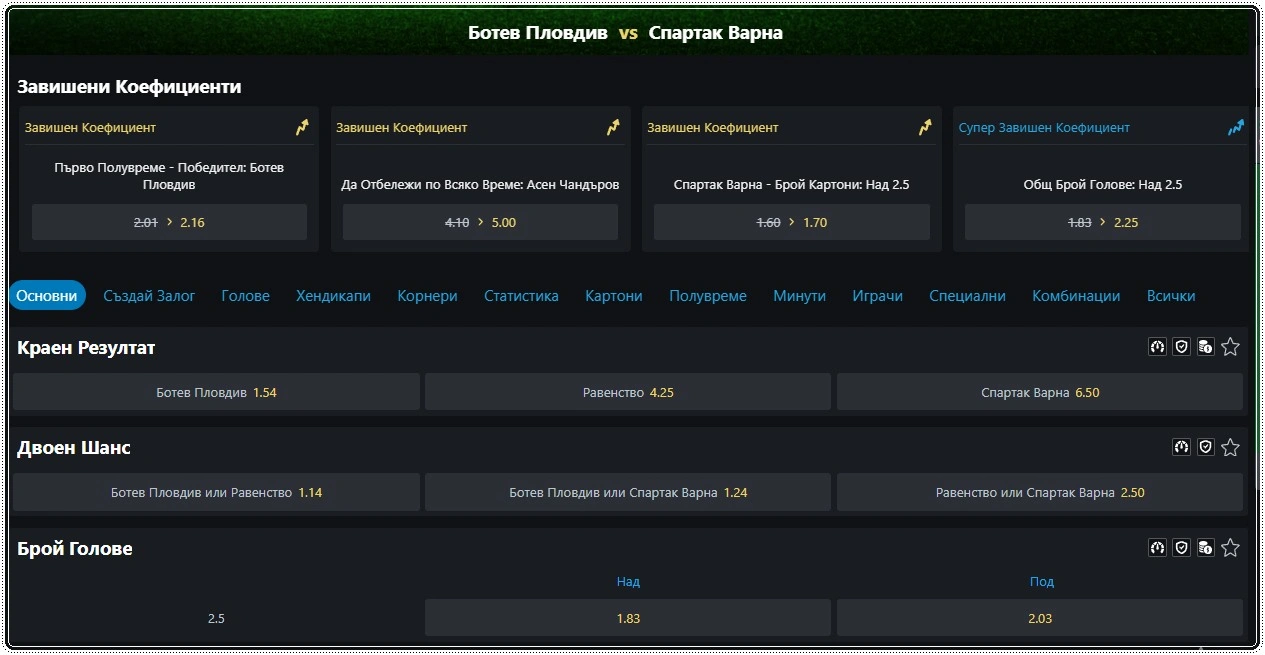Screen dimensions: 1265x655
Task: Click the 2.5 goal line label
Action: click(216, 619)
